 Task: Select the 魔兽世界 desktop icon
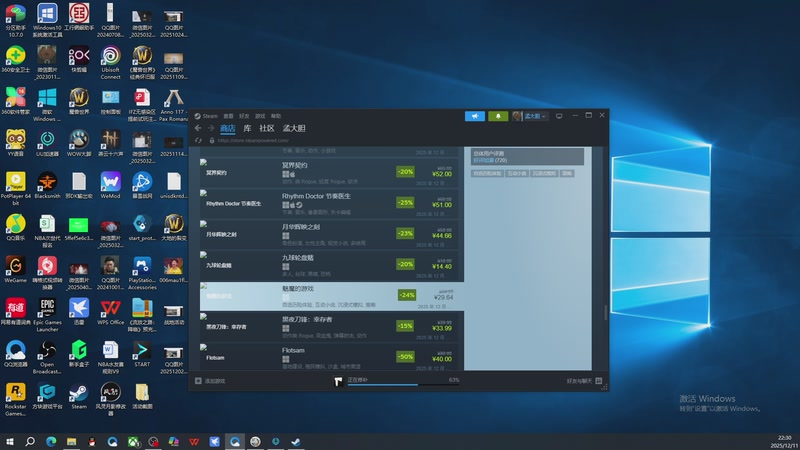(x=79, y=101)
